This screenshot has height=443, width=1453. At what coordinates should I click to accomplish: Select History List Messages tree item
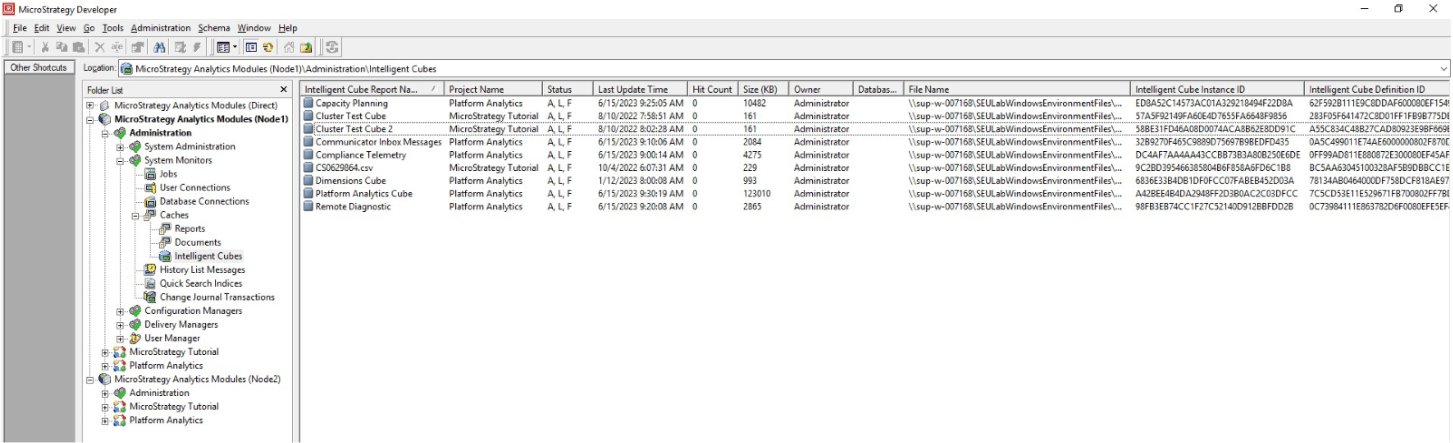pos(202,270)
